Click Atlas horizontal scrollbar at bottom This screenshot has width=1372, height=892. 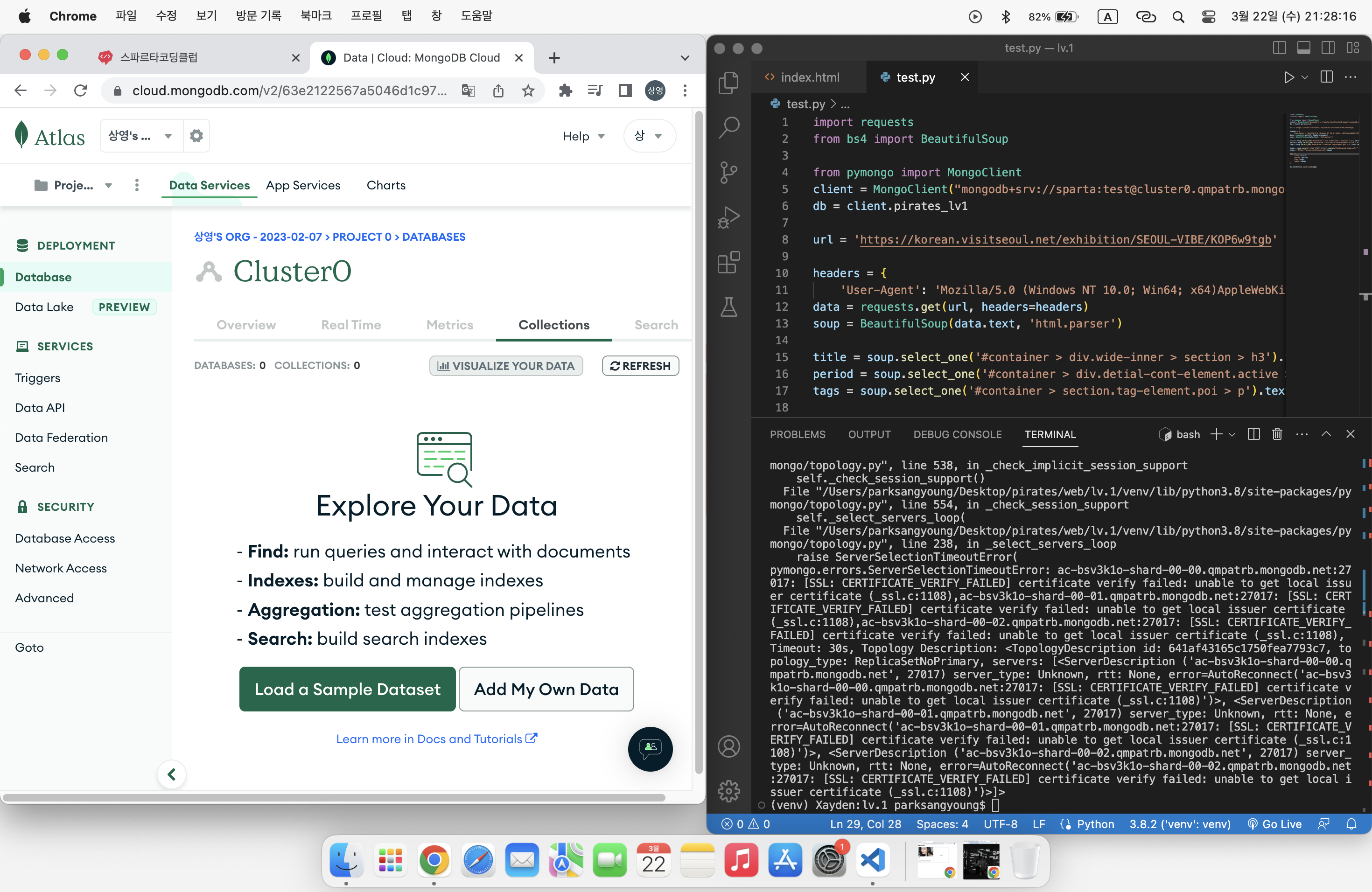click(334, 798)
